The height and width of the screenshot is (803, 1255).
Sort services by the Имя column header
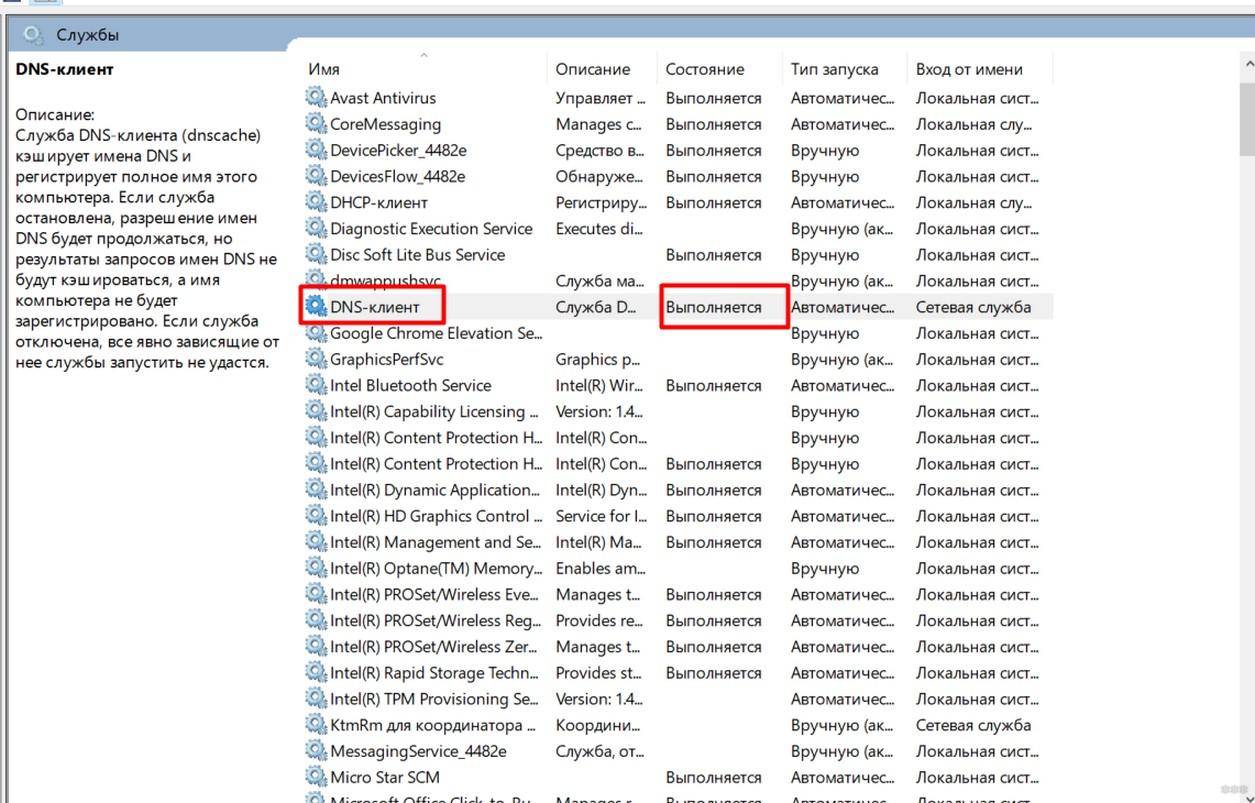point(324,69)
